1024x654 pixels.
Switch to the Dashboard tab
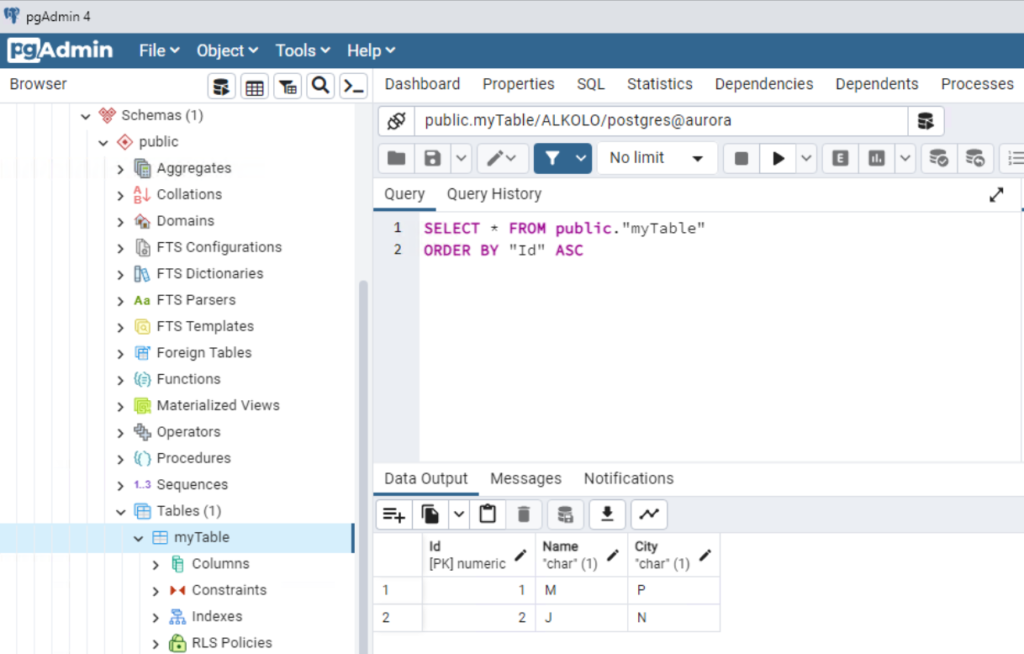point(423,84)
